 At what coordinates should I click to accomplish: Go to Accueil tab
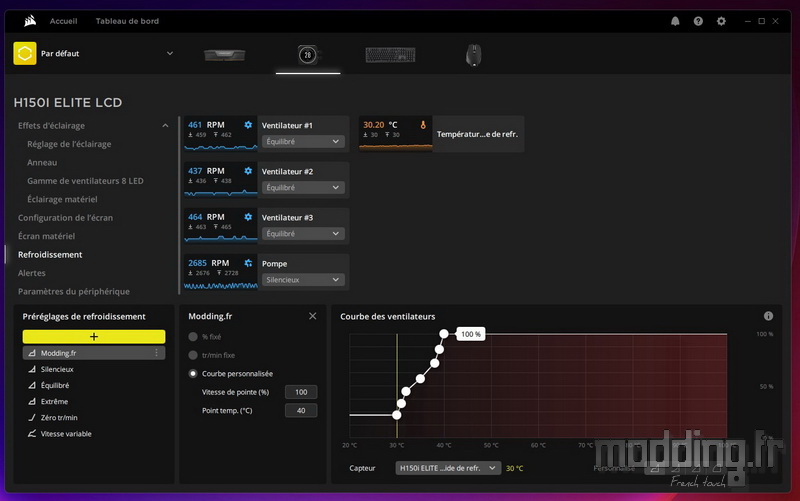(x=63, y=21)
